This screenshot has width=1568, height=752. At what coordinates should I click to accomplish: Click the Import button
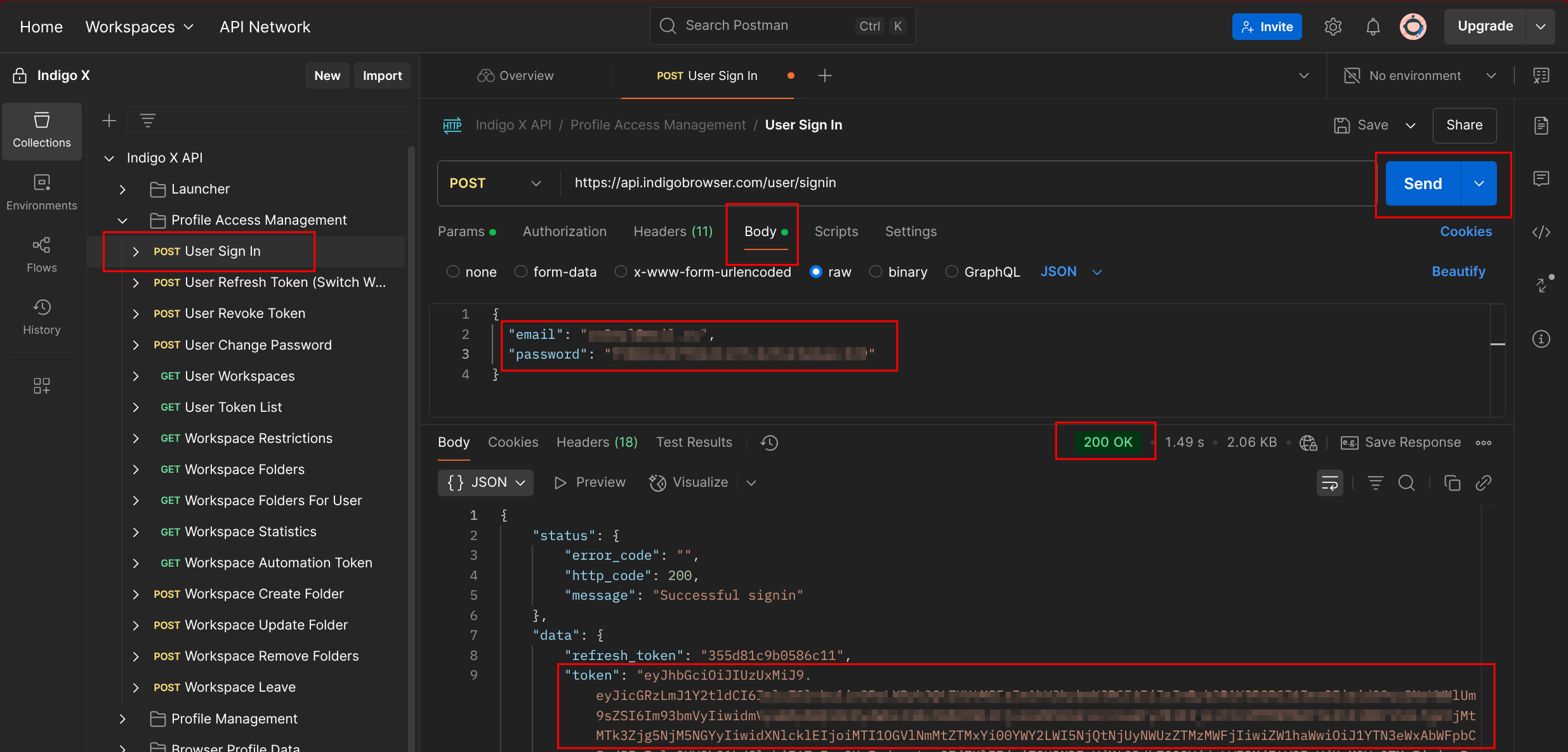(x=382, y=76)
